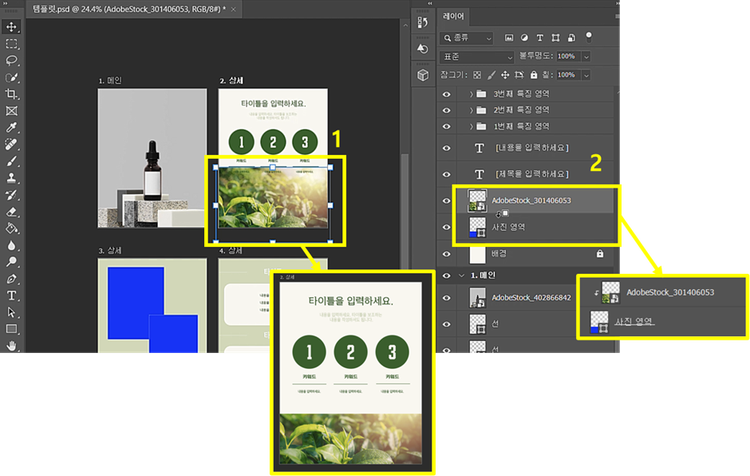Viewport: 750px width, 476px height.
Task: Select the Crop tool
Action: click(11, 94)
